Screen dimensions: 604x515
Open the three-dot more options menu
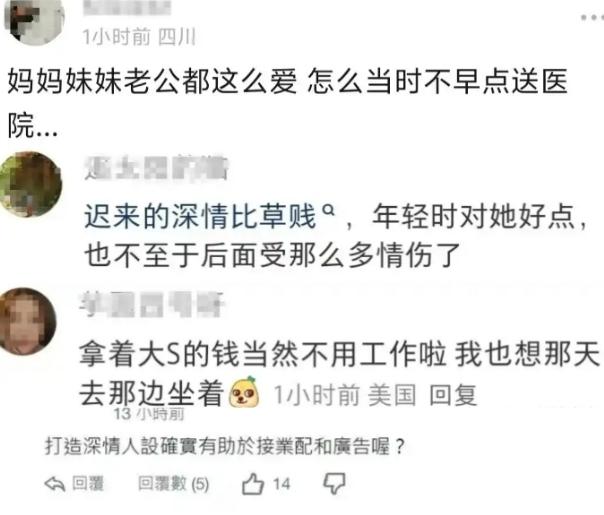pyautogui.click(x=592, y=17)
